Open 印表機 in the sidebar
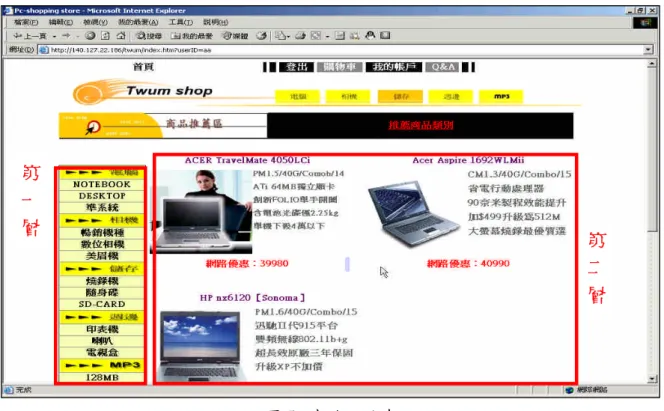Image resolution: width=664 pixels, height=411 pixels. (x=102, y=329)
